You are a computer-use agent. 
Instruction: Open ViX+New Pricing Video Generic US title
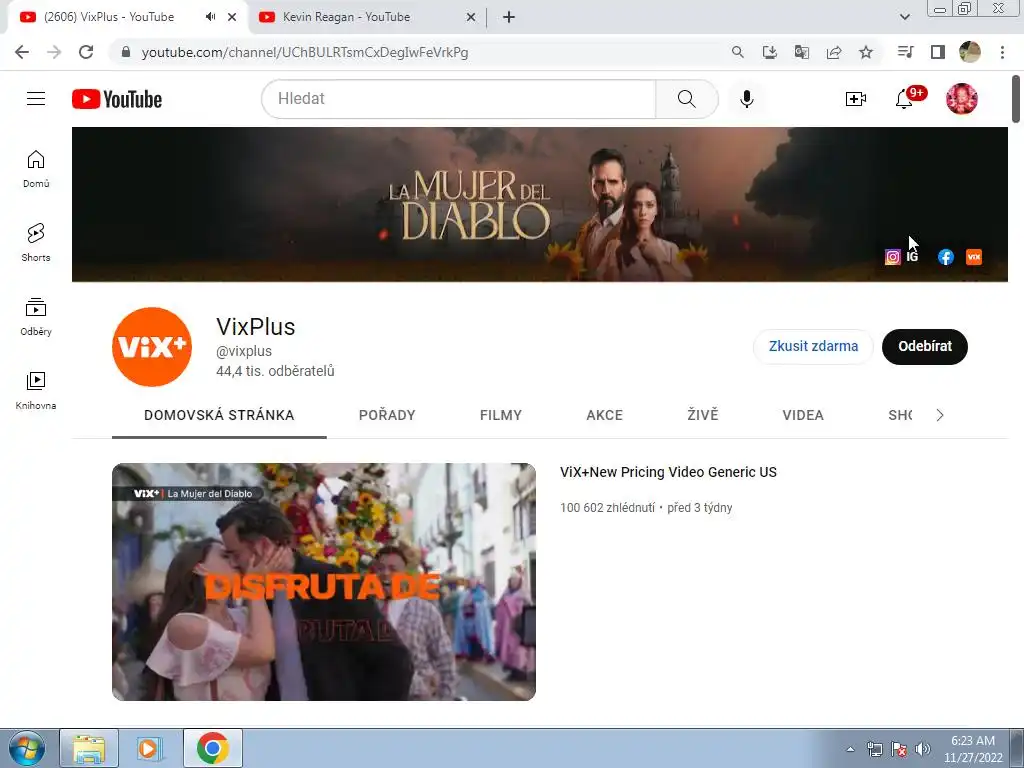tap(669, 472)
